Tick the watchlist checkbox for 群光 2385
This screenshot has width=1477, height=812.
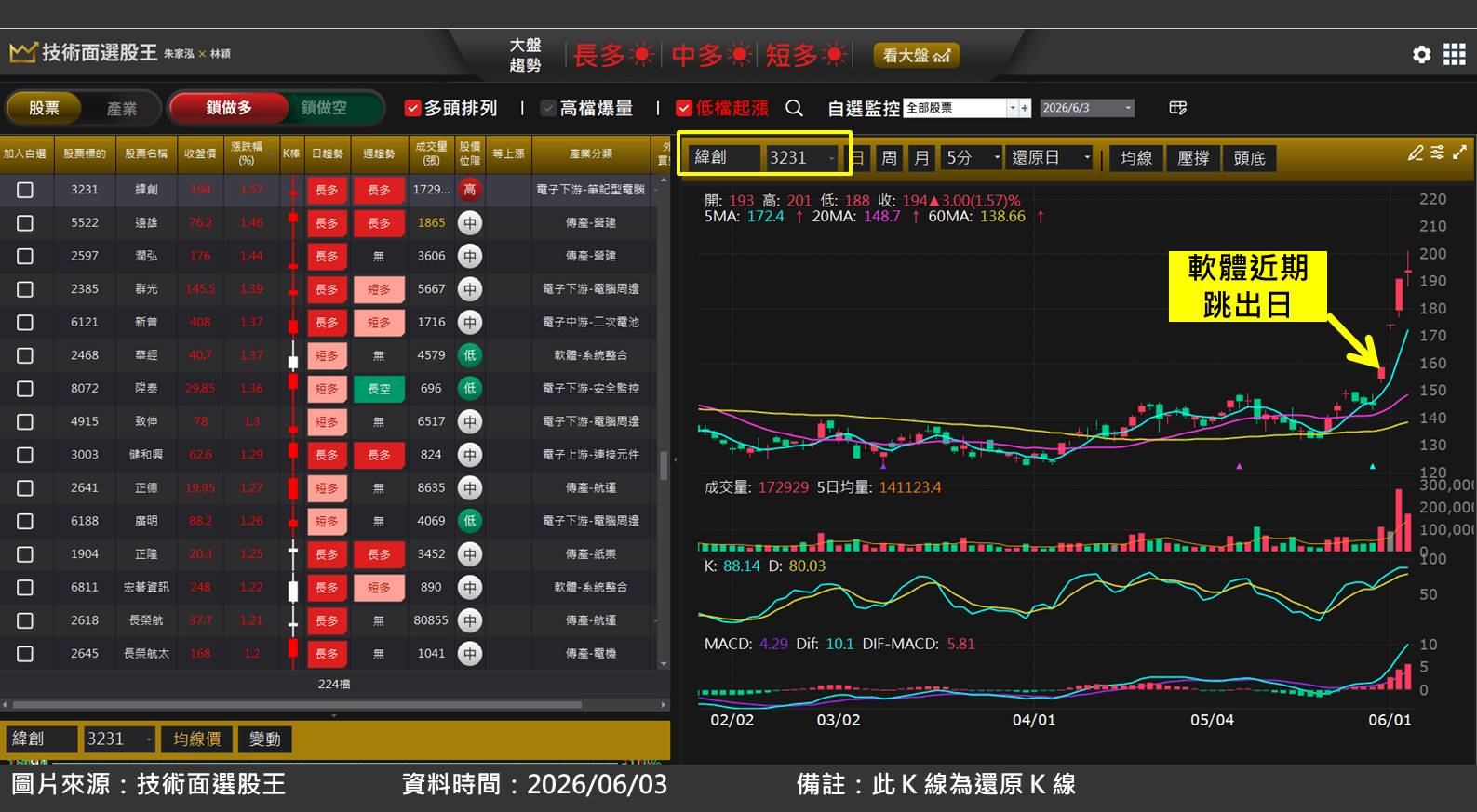pos(25,289)
